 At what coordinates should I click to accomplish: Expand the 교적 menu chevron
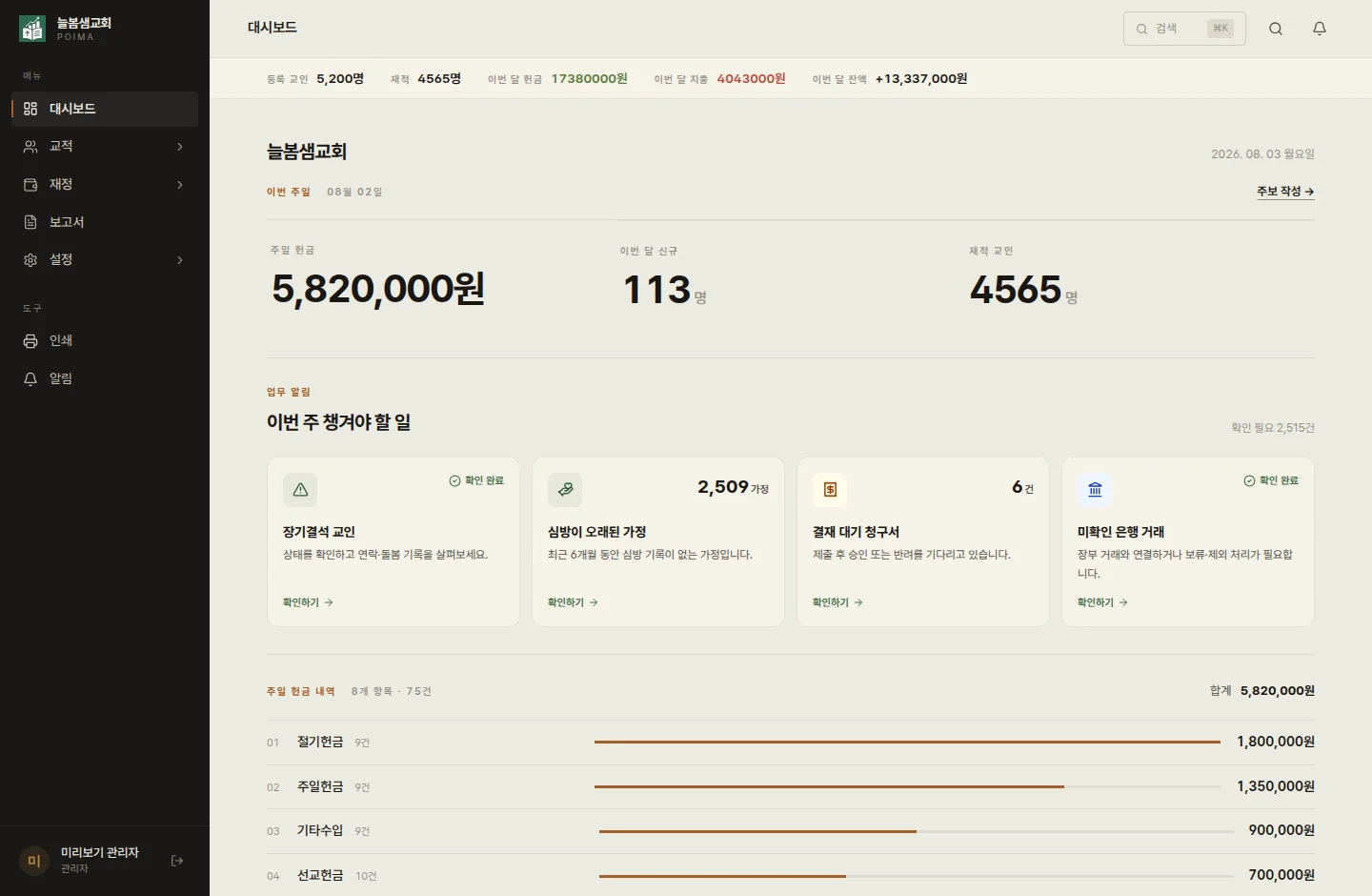180,147
